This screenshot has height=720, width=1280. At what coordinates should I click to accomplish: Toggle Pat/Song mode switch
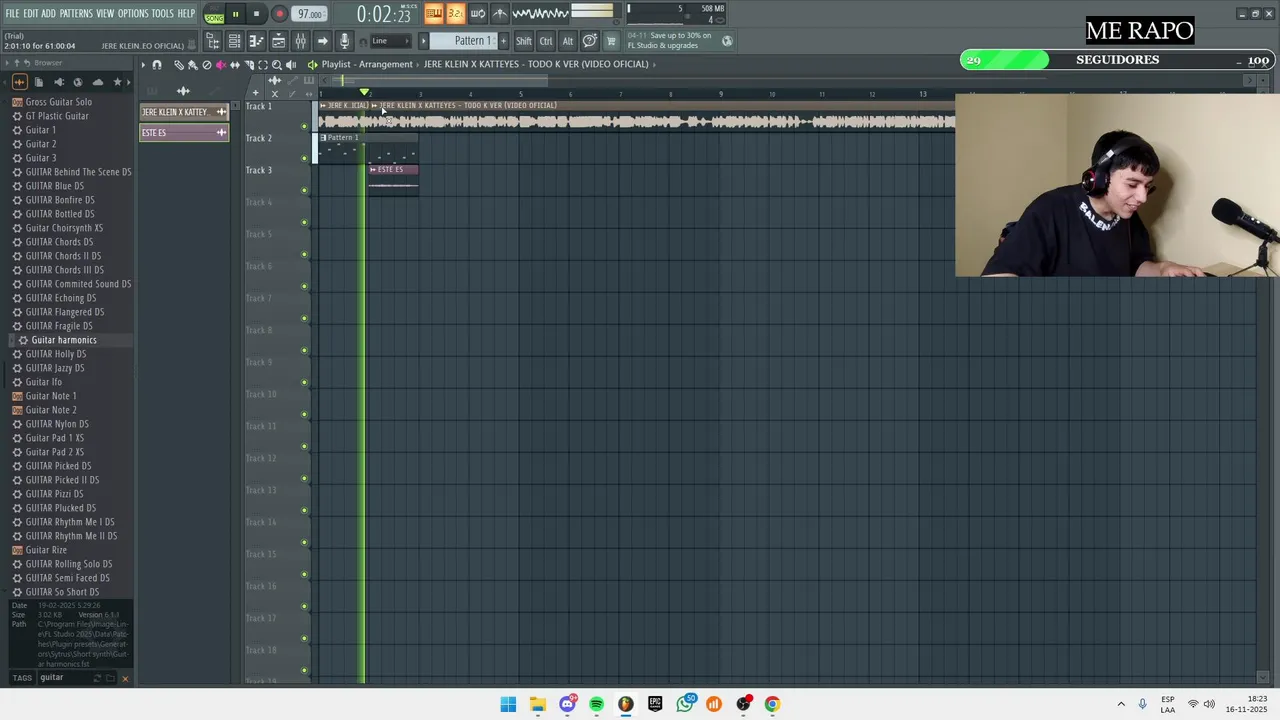tap(214, 15)
